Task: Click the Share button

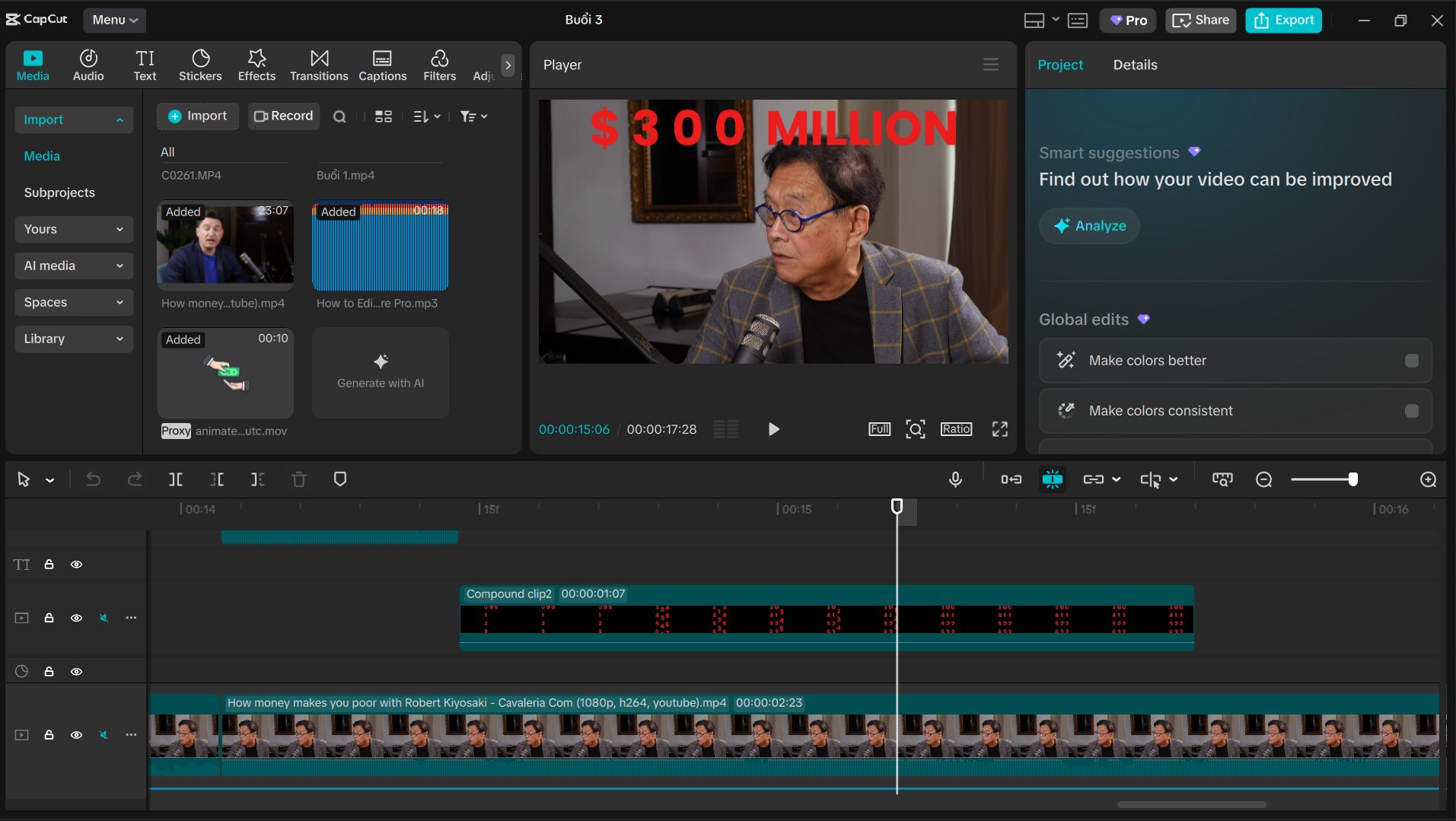Action: click(1200, 20)
